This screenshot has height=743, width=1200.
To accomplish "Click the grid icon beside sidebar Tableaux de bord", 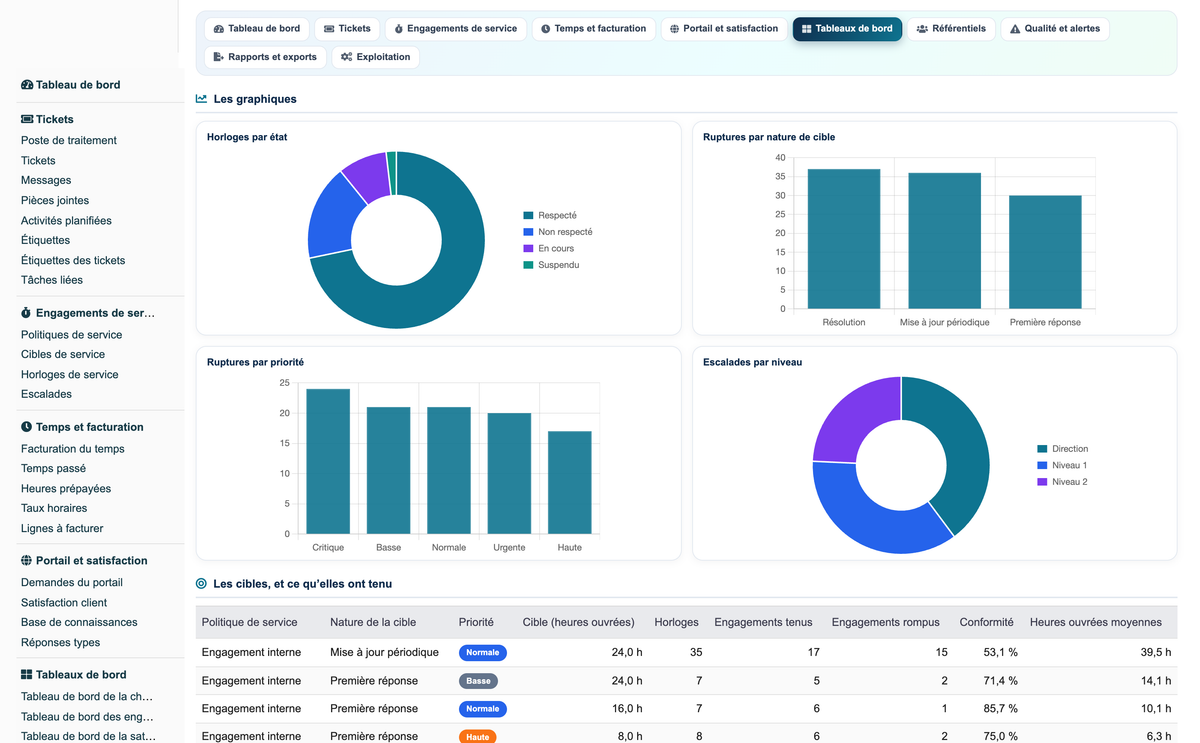I will tap(27, 675).
